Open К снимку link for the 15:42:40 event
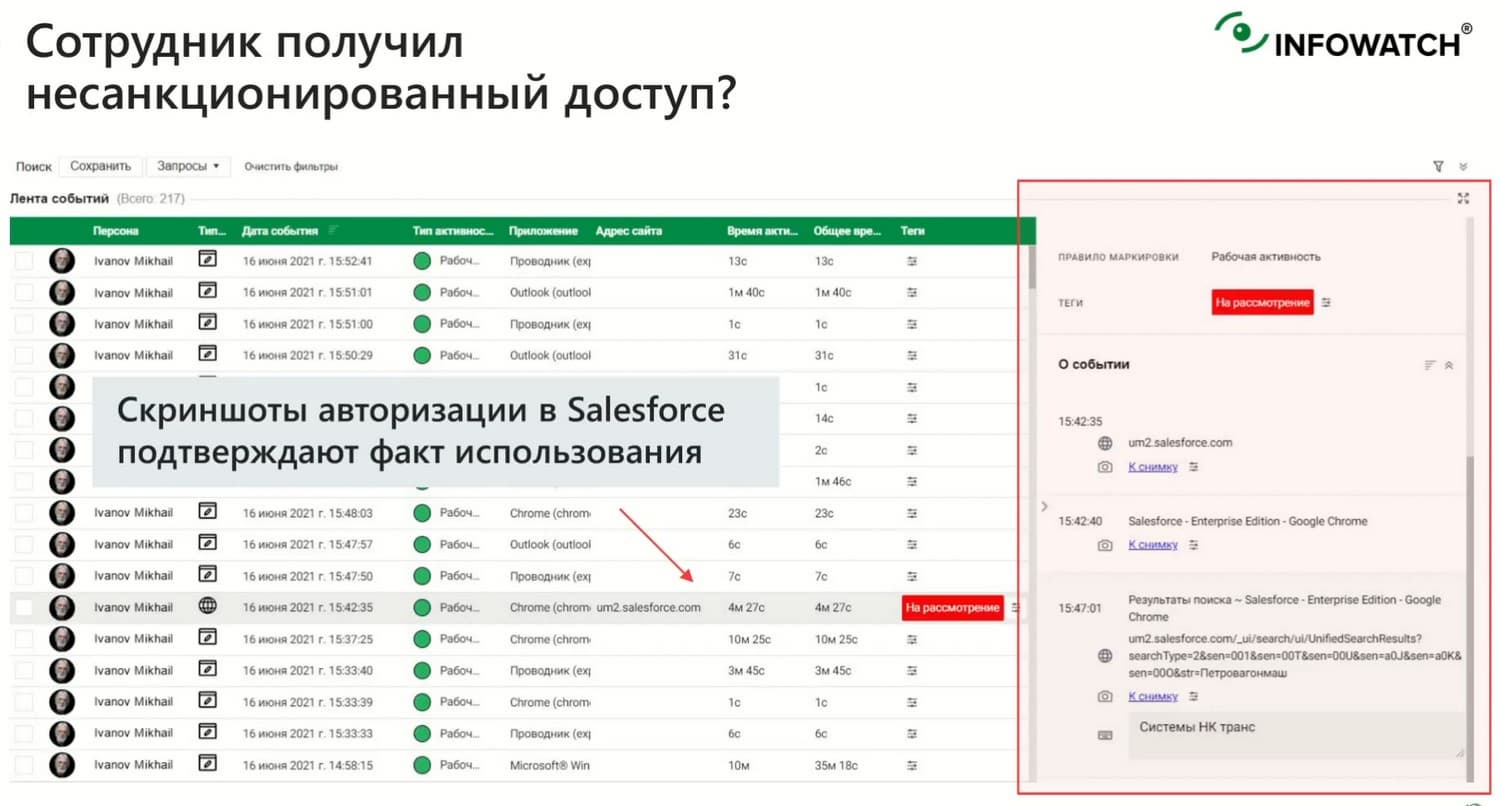Screen dimensions: 1500x806 point(1153,545)
